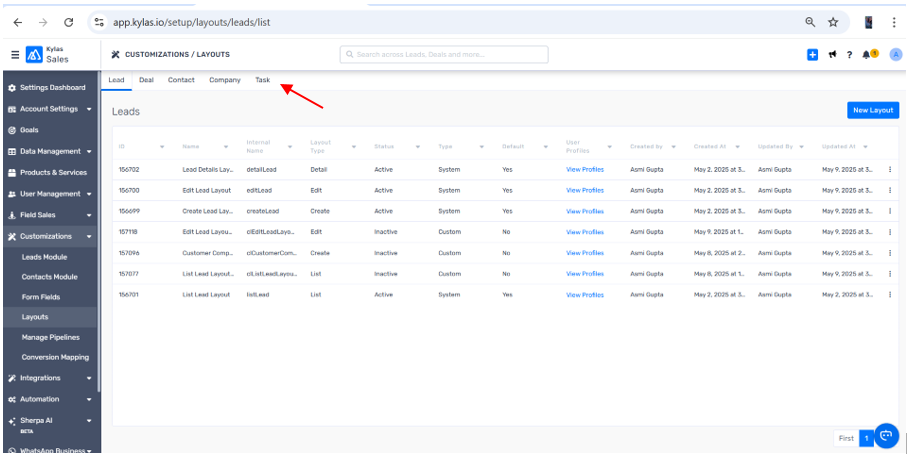This screenshot has height=459, width=908.
Task: Open the chat support bubble
Action: pyautogui.click(x=886, y=436)
